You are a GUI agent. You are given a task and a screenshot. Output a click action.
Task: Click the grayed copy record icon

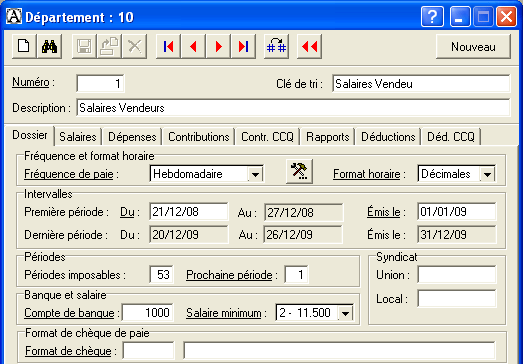tap(109, 46)
